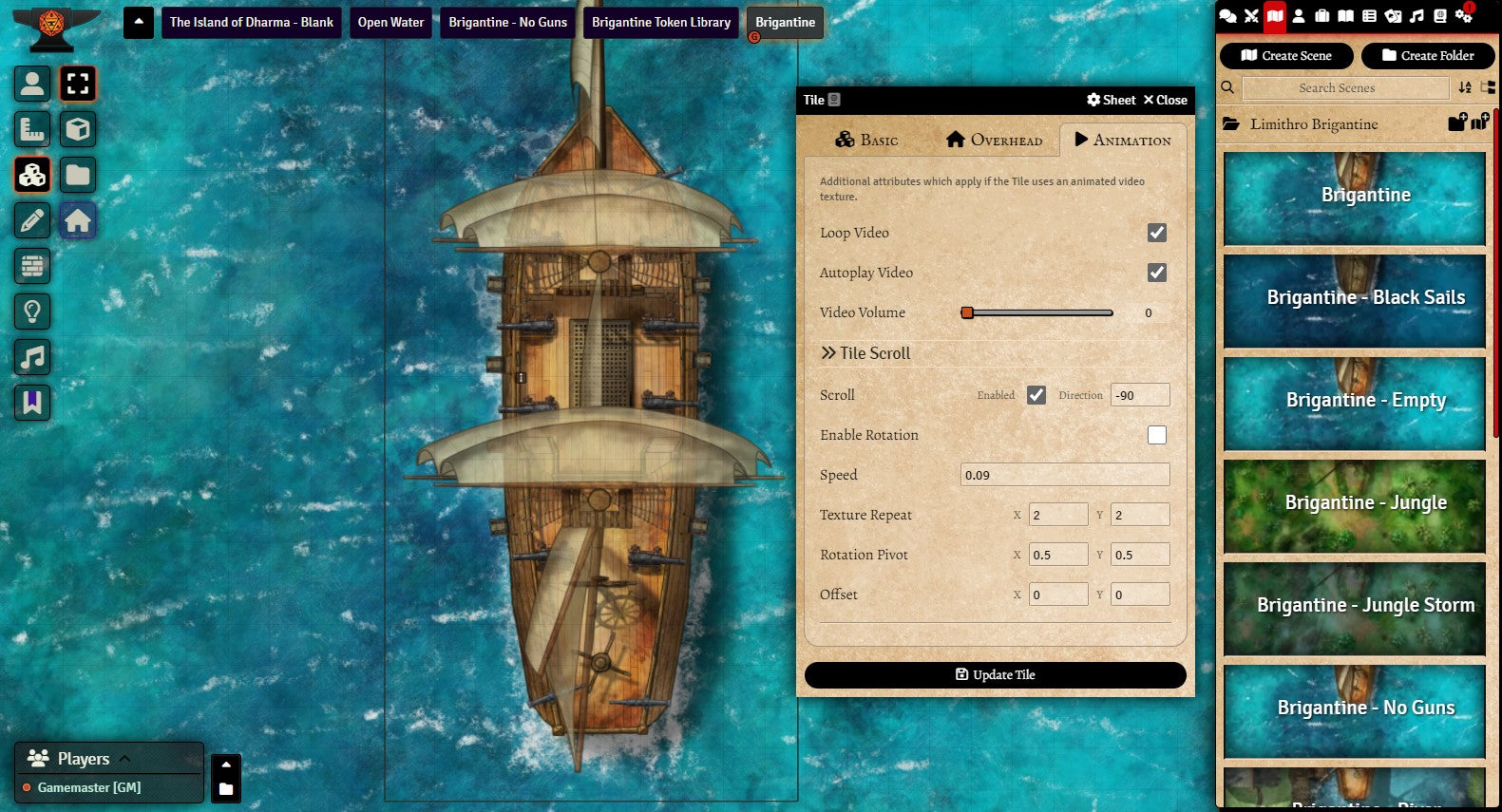
Task: Open the Card Stacks sidebar tab
Action: click(x=1393, y=15)
